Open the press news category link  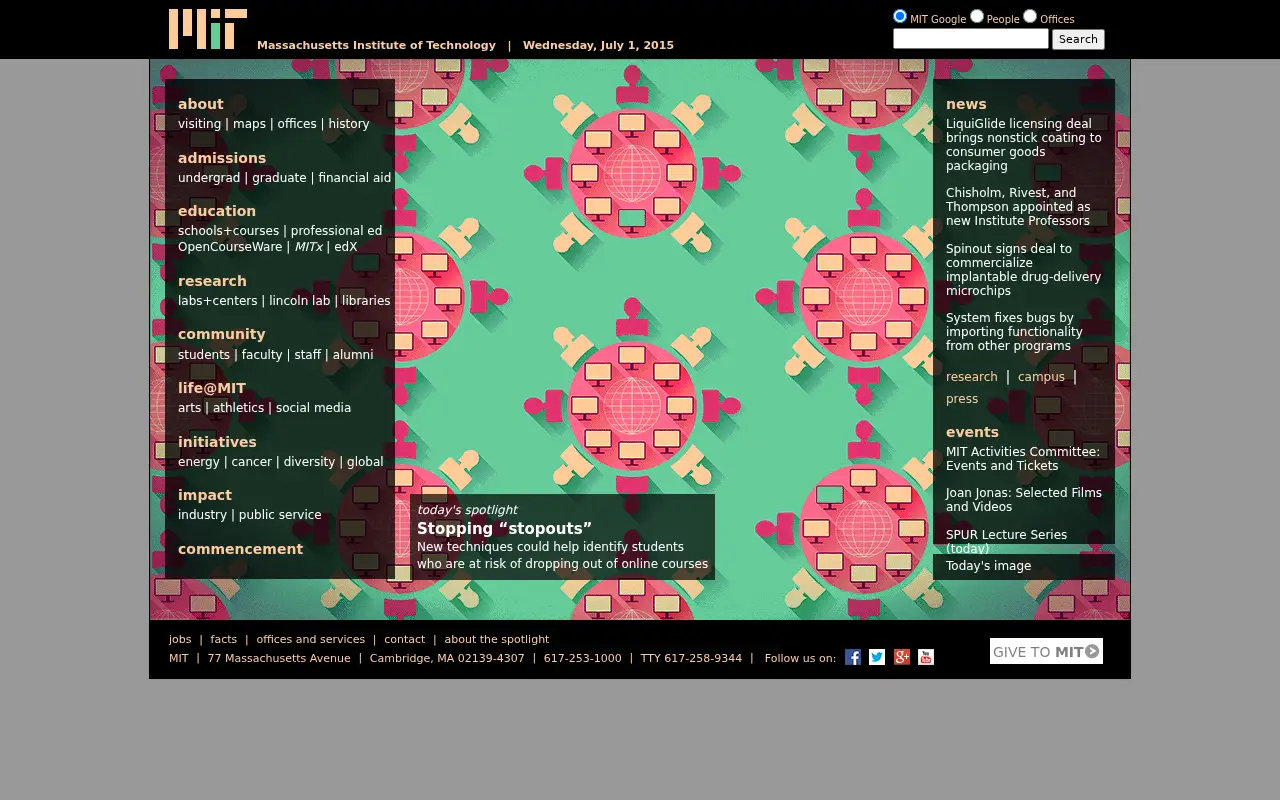pyautogui.click(x=962, y=399)
